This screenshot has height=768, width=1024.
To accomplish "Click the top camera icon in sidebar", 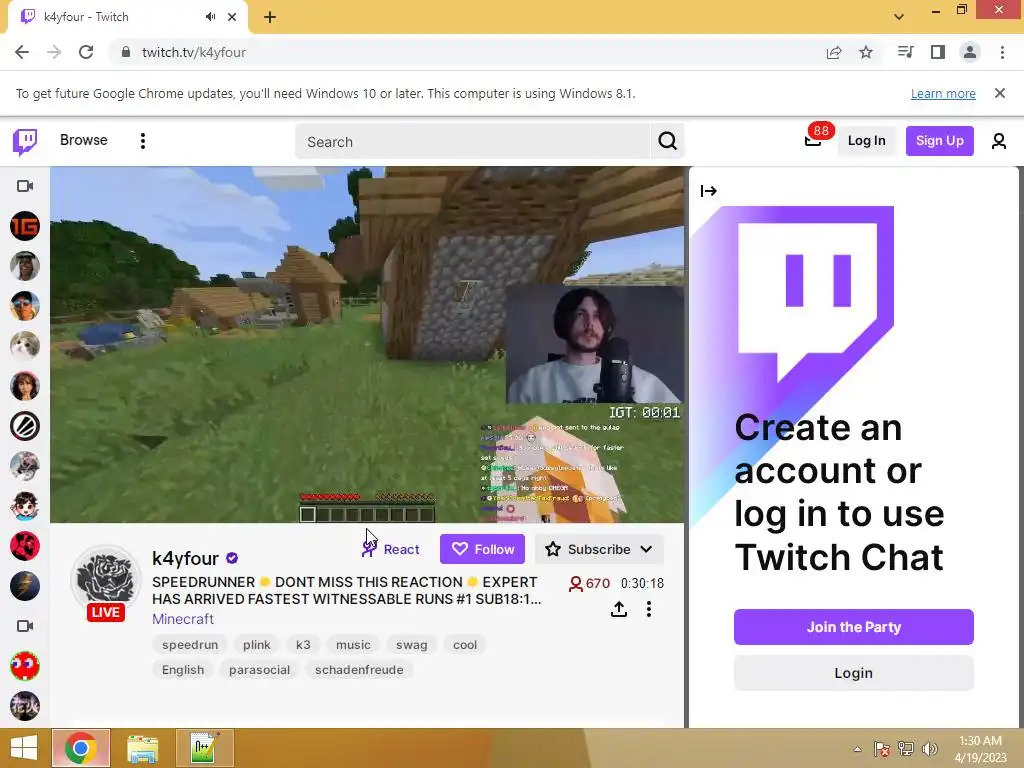I will pyautogui.click(x=25, y=186).
